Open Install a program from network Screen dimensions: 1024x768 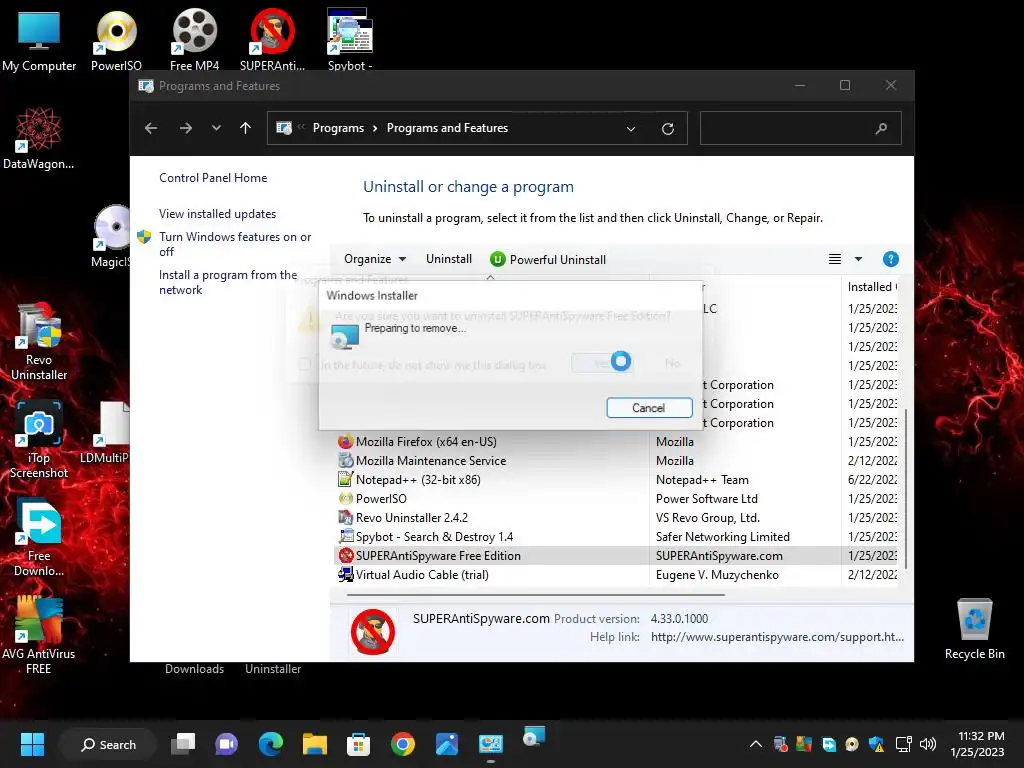[x=228, y=282]
